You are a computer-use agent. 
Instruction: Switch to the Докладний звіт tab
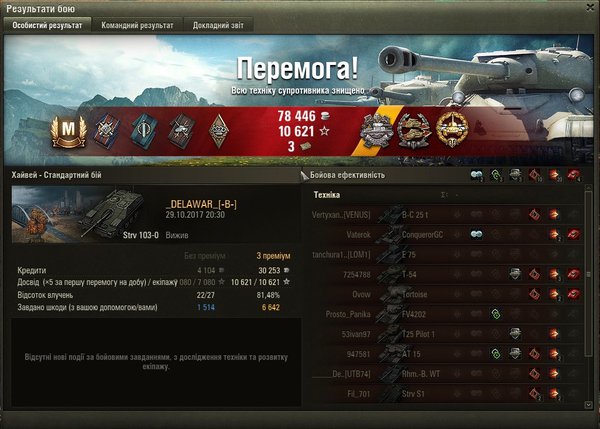pos(218,25)
